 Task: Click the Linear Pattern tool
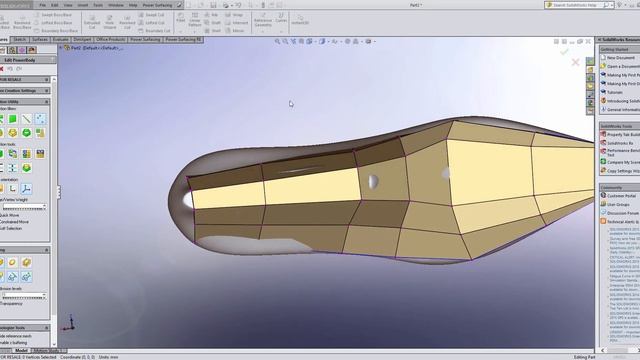pos(195,19)
